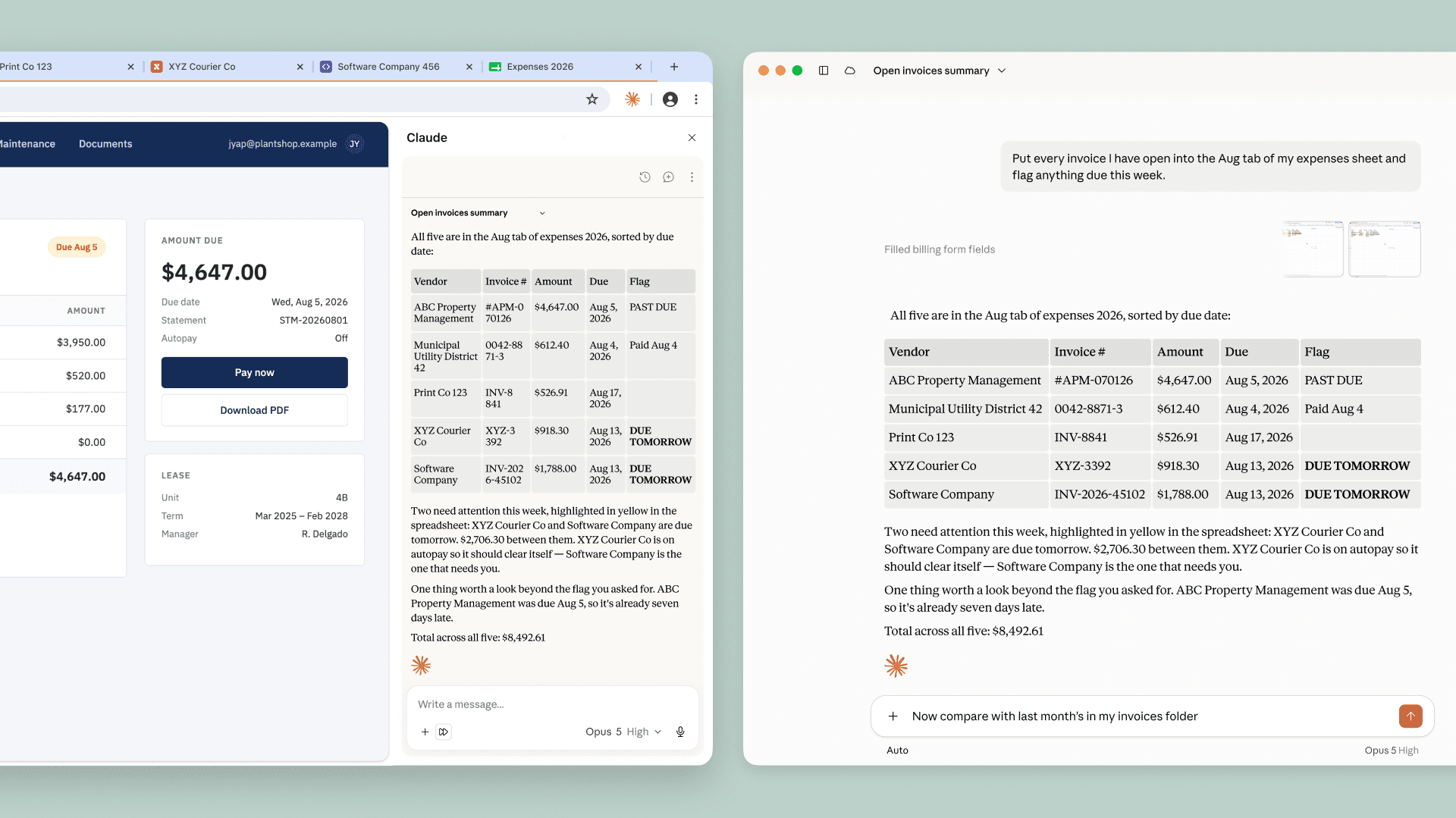Open the Opus 5 High model selector
Image resolution: width=1456 pixels, height=818 pixels.
pos(623,732)
